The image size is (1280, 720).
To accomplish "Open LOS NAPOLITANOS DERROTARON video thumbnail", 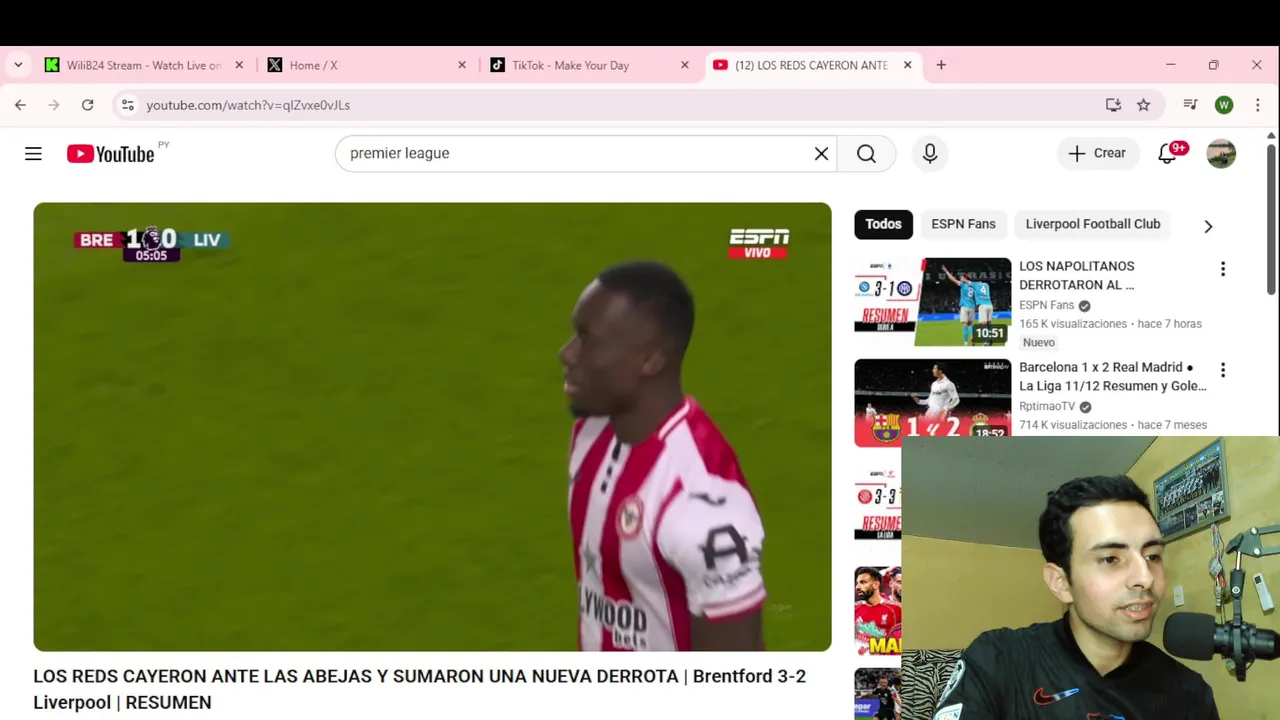I will tap(933, 302).
